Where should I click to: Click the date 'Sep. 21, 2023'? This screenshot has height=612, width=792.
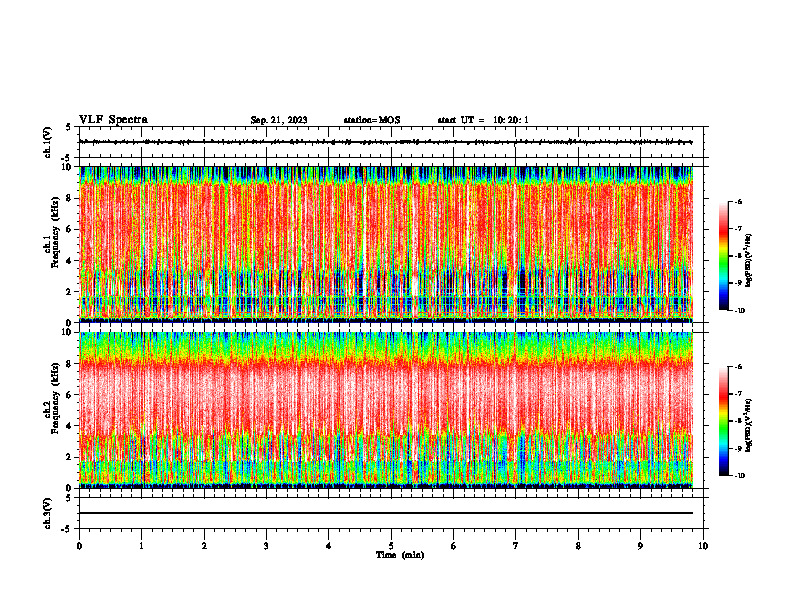[279, 120]
